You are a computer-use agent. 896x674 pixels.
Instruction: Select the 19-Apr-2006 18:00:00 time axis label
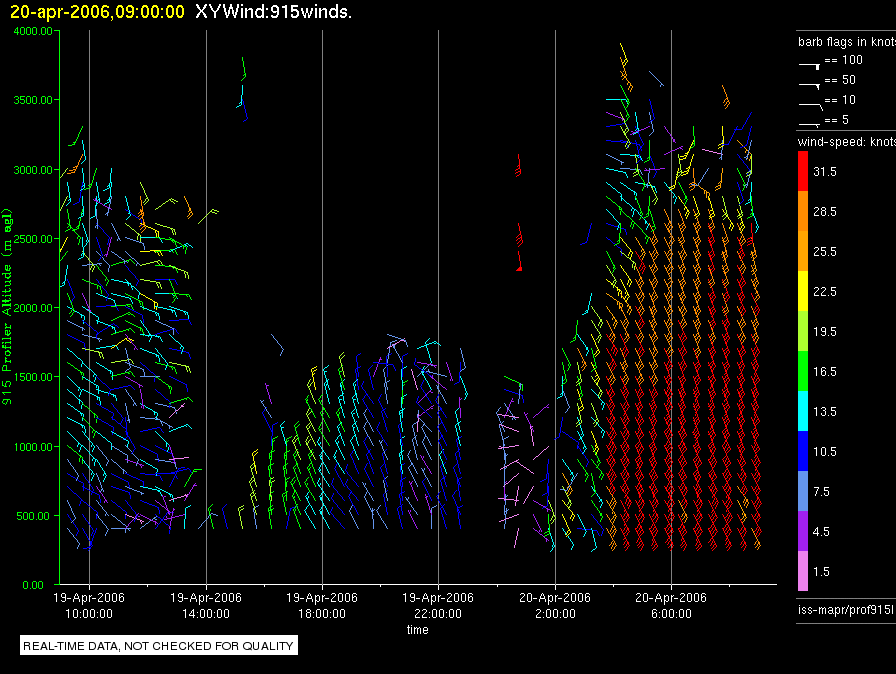click(x=322, y=605)
